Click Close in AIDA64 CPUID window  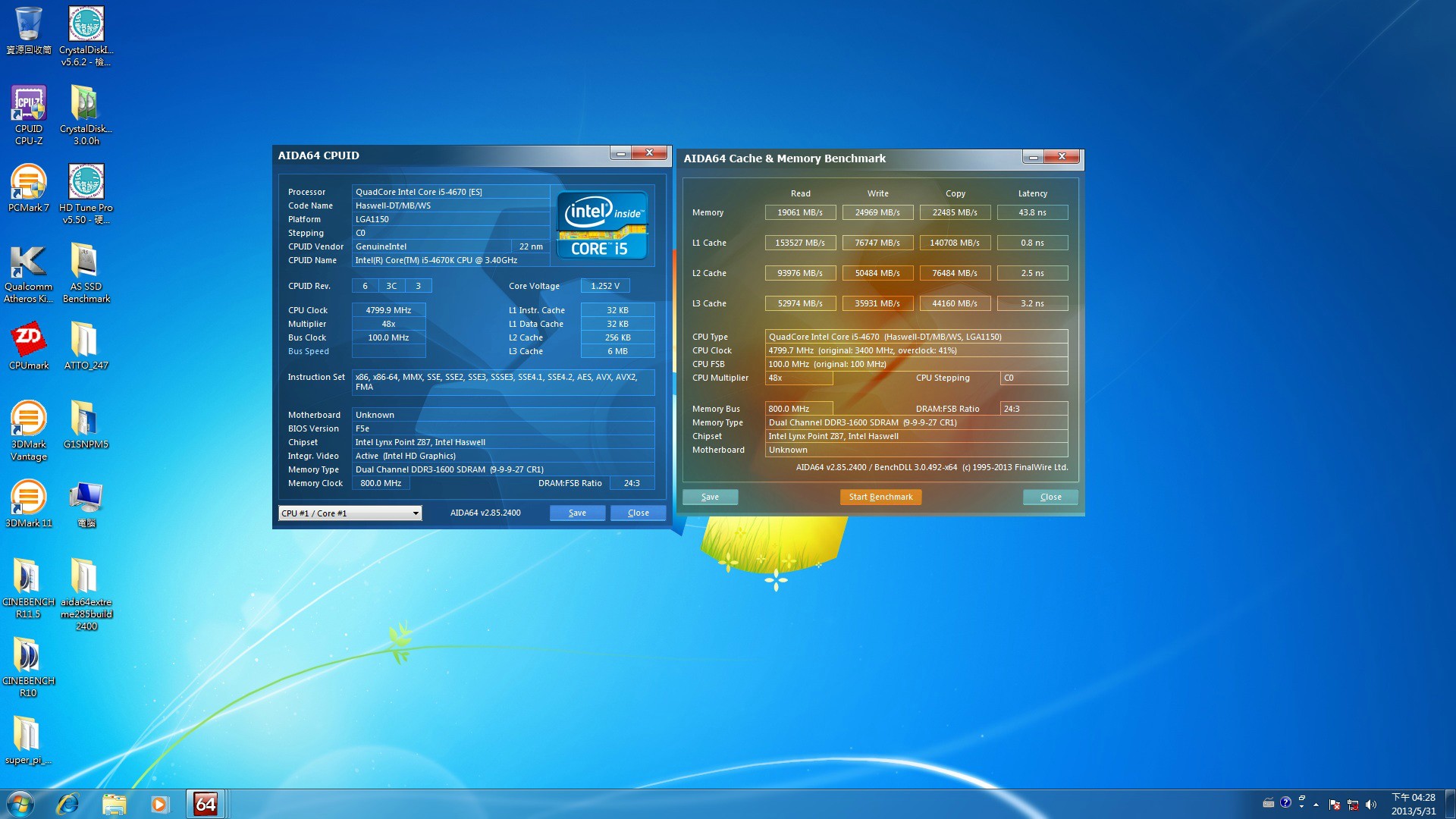coord(639,513)
